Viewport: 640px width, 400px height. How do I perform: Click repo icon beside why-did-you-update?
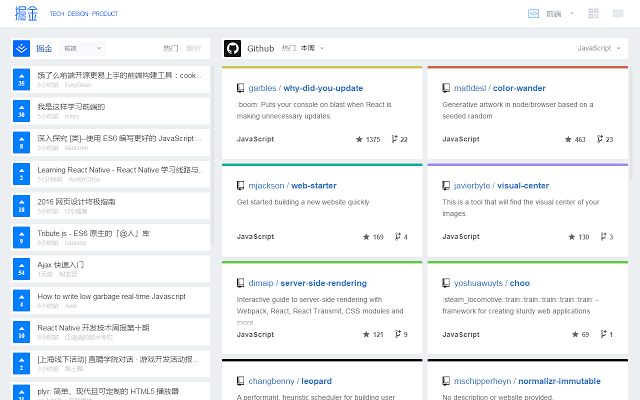click(240, 88)
